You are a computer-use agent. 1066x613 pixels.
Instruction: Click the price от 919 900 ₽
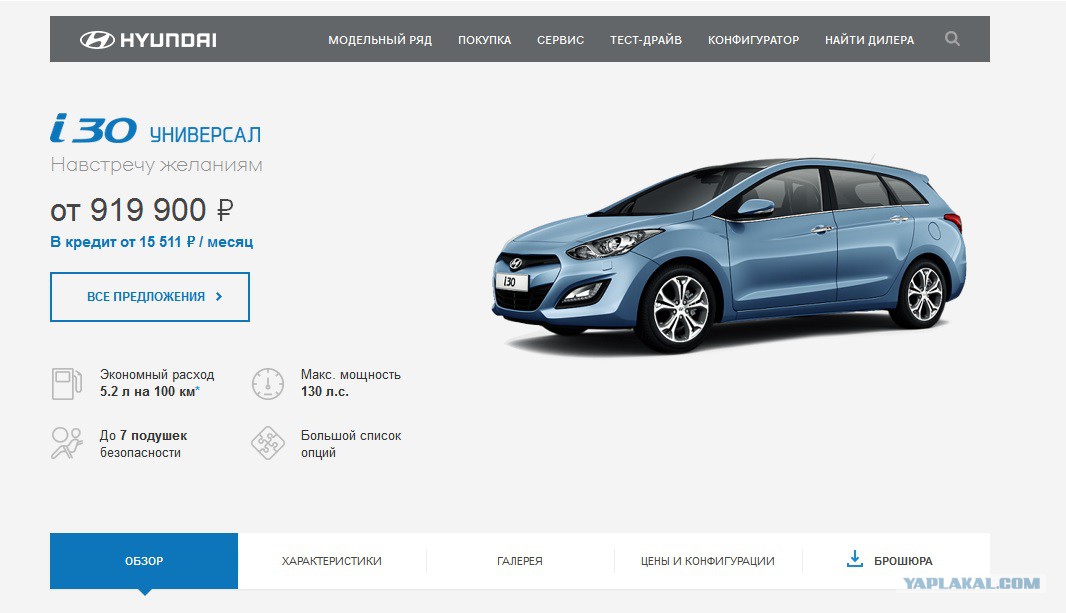[142, 210]
